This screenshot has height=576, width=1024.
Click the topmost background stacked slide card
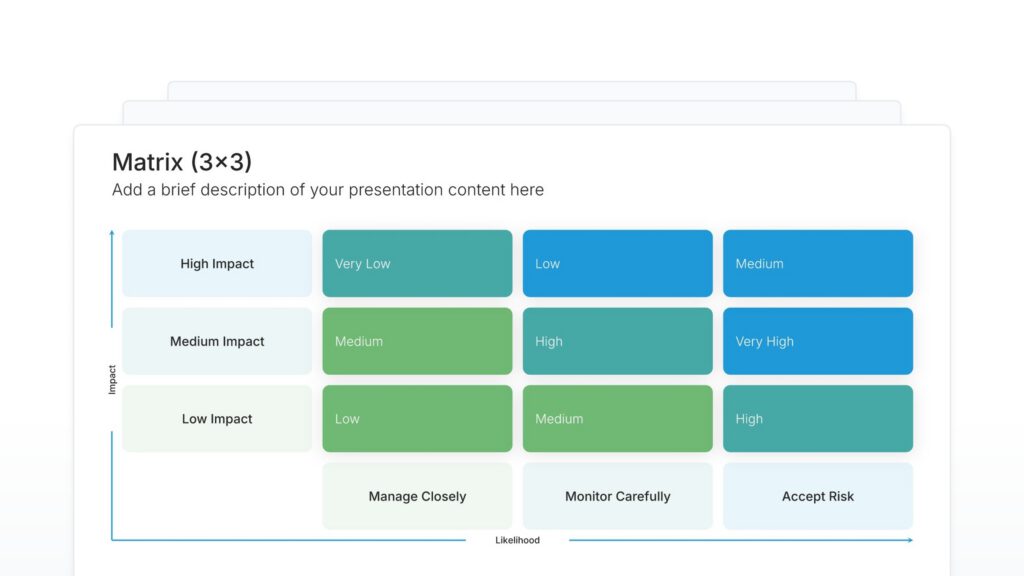point(511,90)
